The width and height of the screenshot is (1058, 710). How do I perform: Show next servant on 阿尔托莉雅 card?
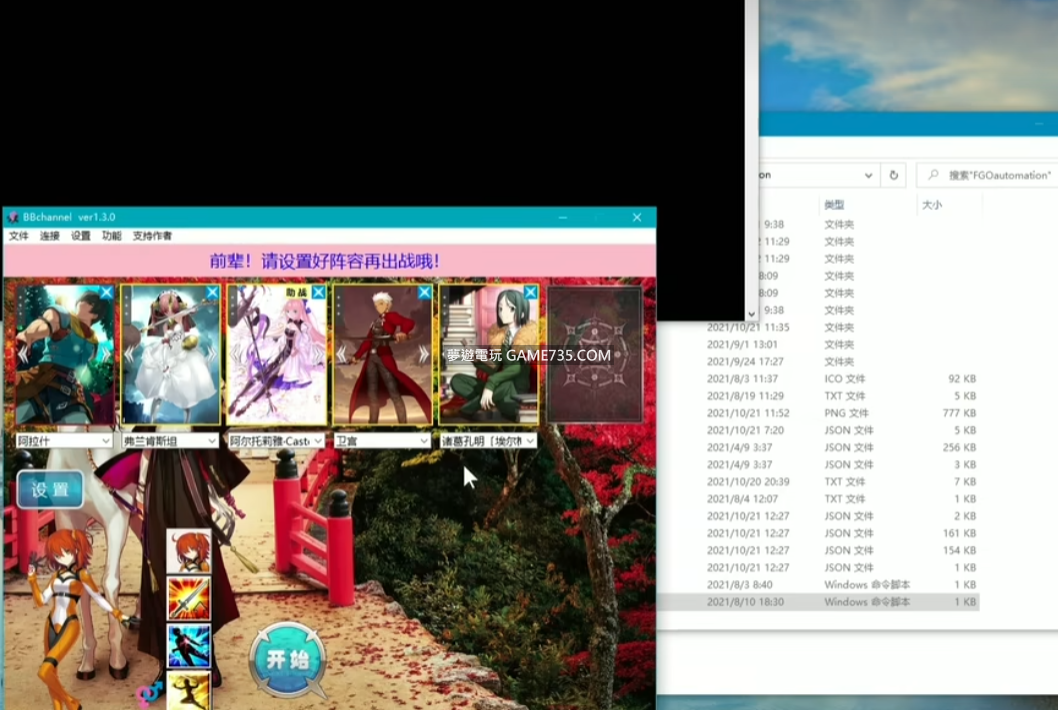click(x=317, y=354)
